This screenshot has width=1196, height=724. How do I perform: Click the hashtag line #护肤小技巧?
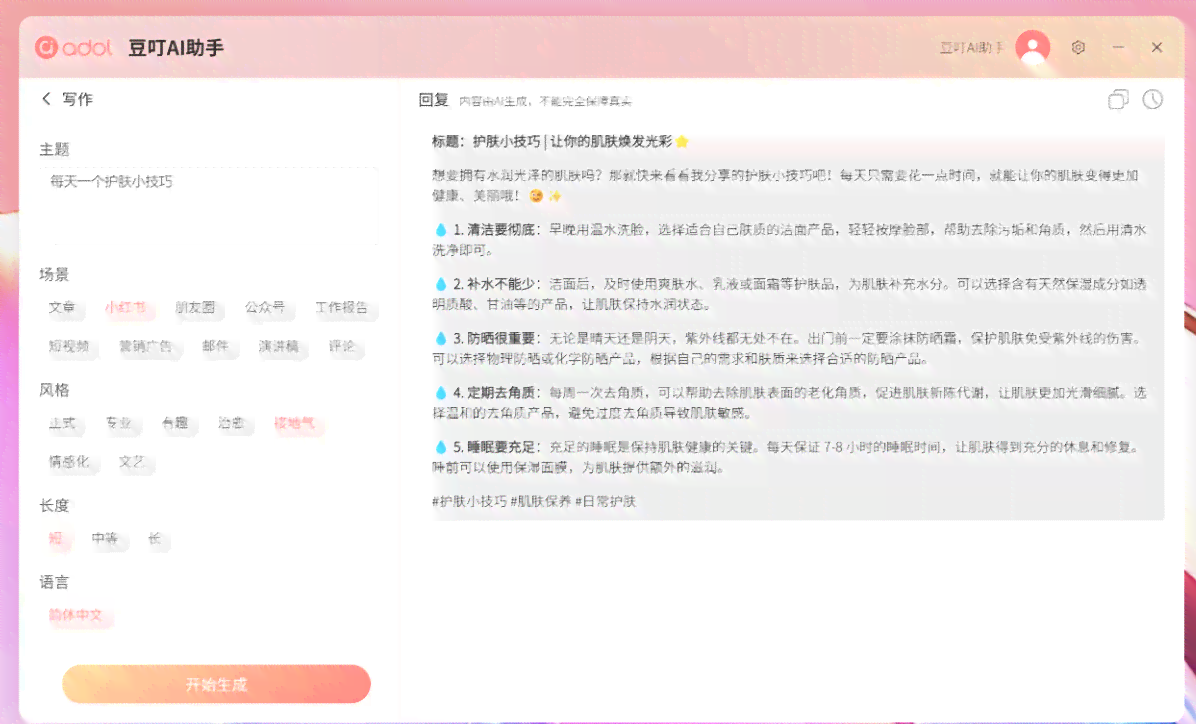click(534, 501)
